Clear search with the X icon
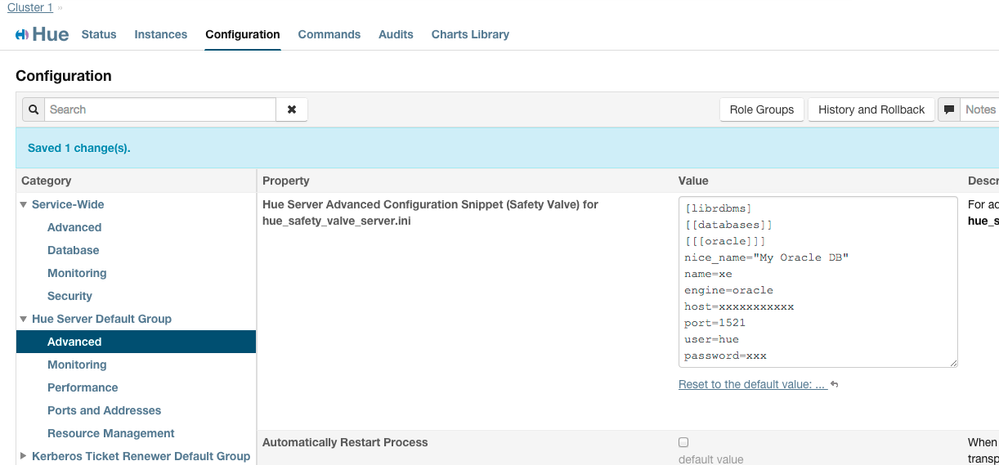The width and height of the screenshot is (999, 465). pyautogui.click(x=292, y=110)
